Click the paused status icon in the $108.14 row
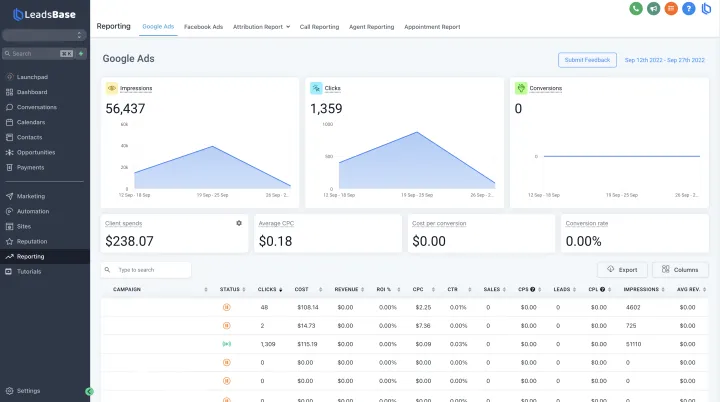The width and height of the screenshot is (720, 402). point(226,307)
